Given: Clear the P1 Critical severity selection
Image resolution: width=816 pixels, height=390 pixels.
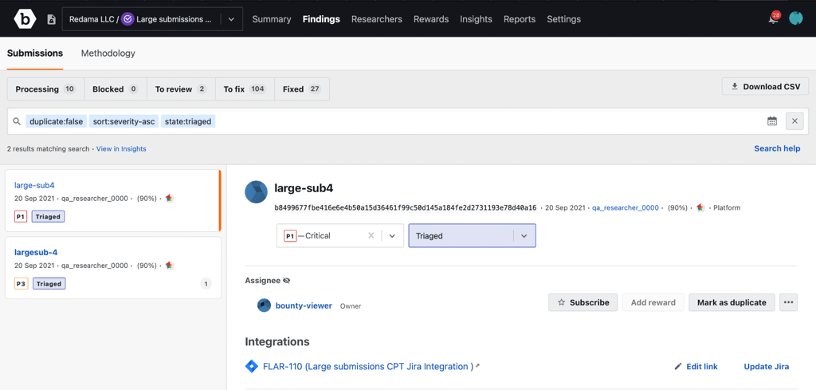Looking at the screenshot, I should click(371, 236).
